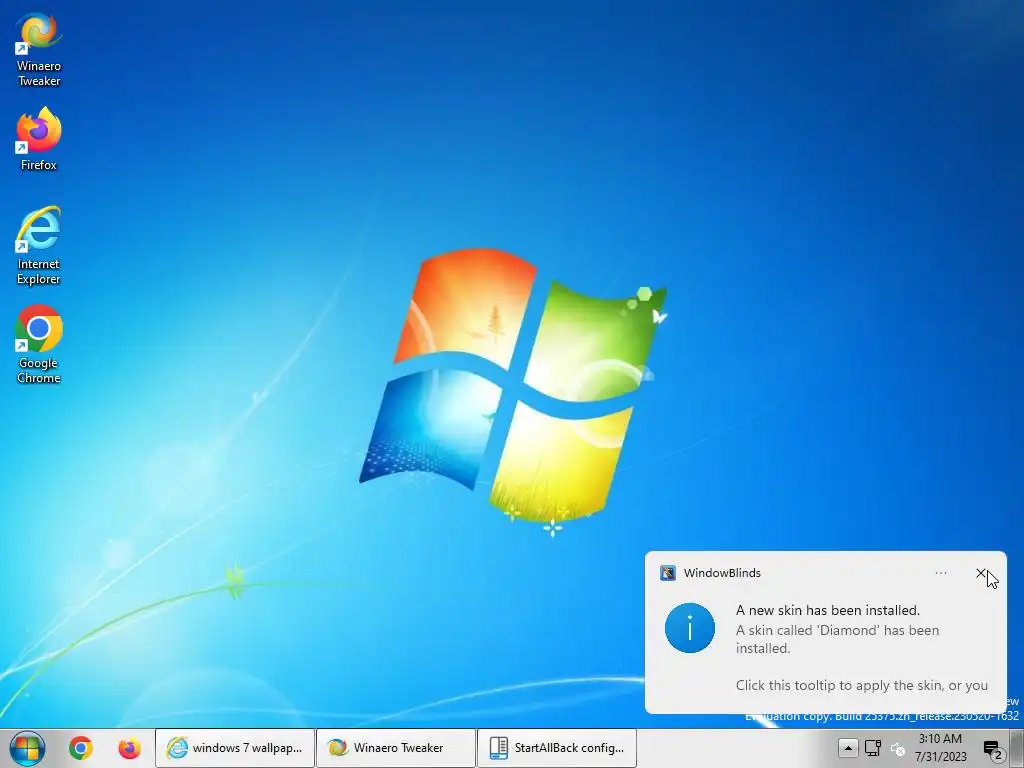The width and height of the screenshot is (1024, 768).
Task: Open the WindowBlinds notification options menu
Action: [941, 573]
